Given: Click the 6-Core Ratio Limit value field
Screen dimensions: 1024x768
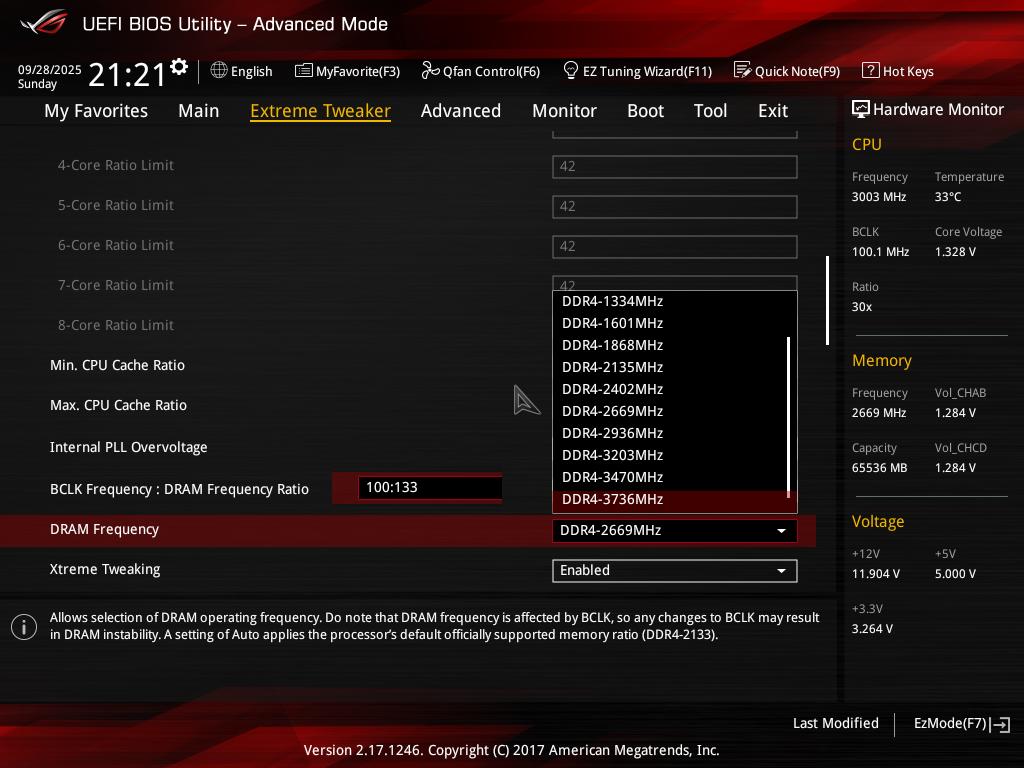Looking at the screenshot, I should tap(675, 246).
